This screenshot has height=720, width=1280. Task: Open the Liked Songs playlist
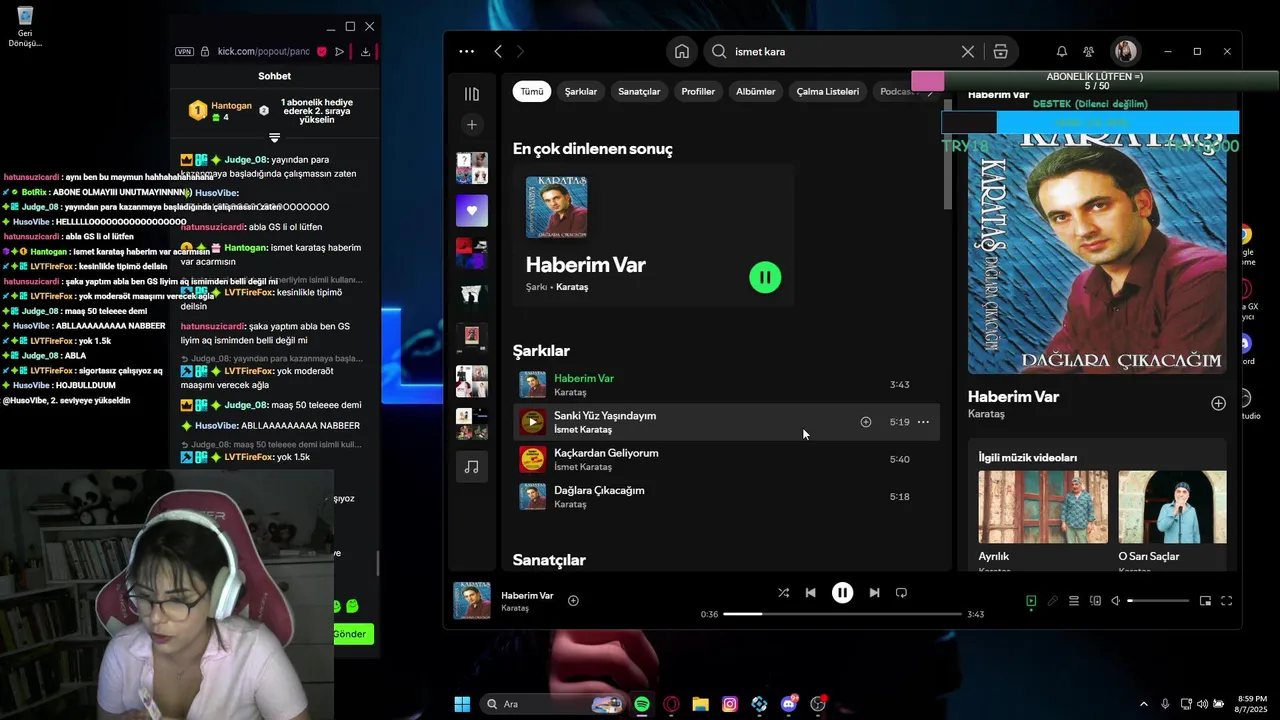coord(472,211)
